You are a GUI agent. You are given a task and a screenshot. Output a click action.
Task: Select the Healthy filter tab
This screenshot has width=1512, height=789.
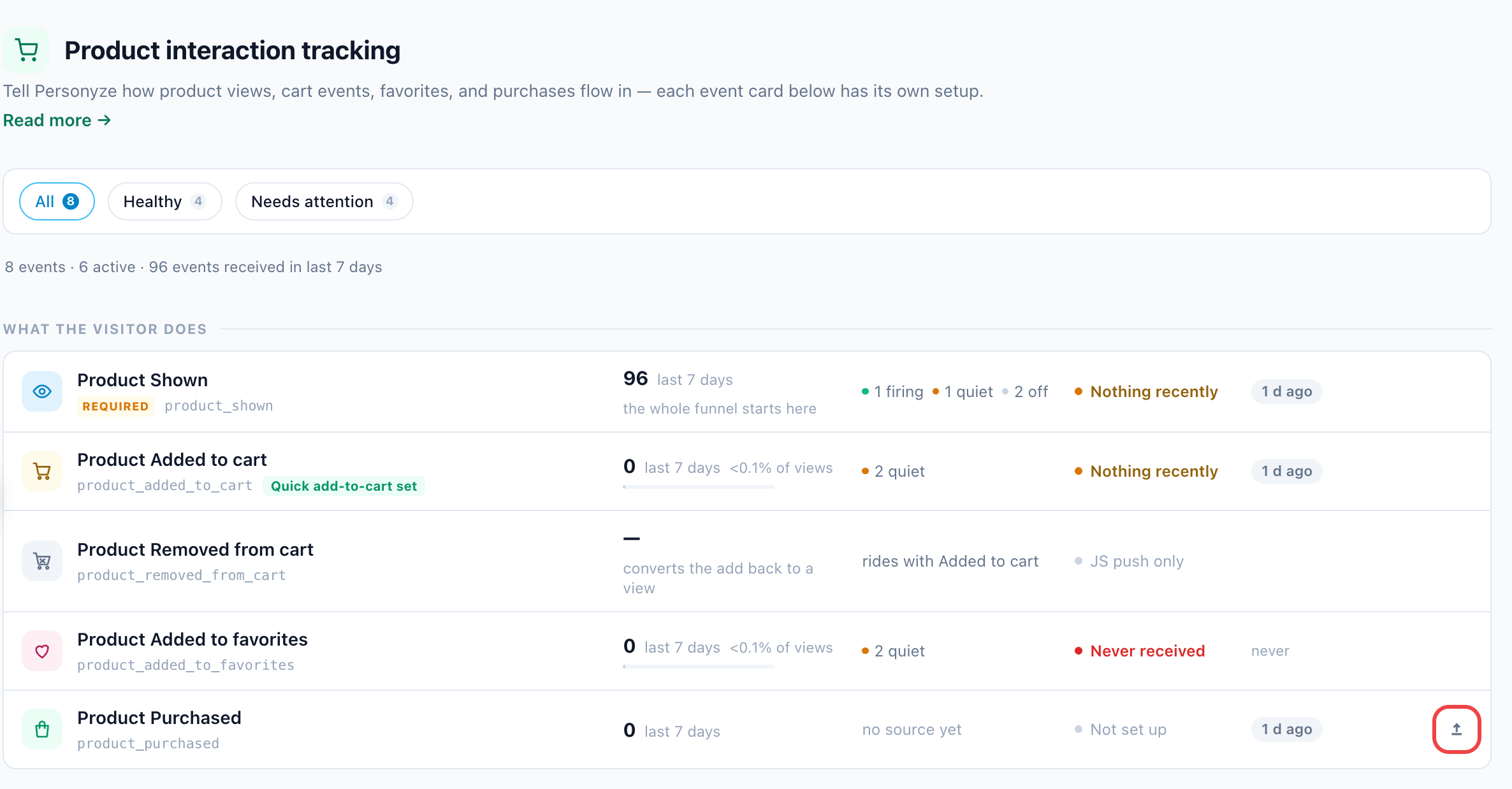coord(164,201)
